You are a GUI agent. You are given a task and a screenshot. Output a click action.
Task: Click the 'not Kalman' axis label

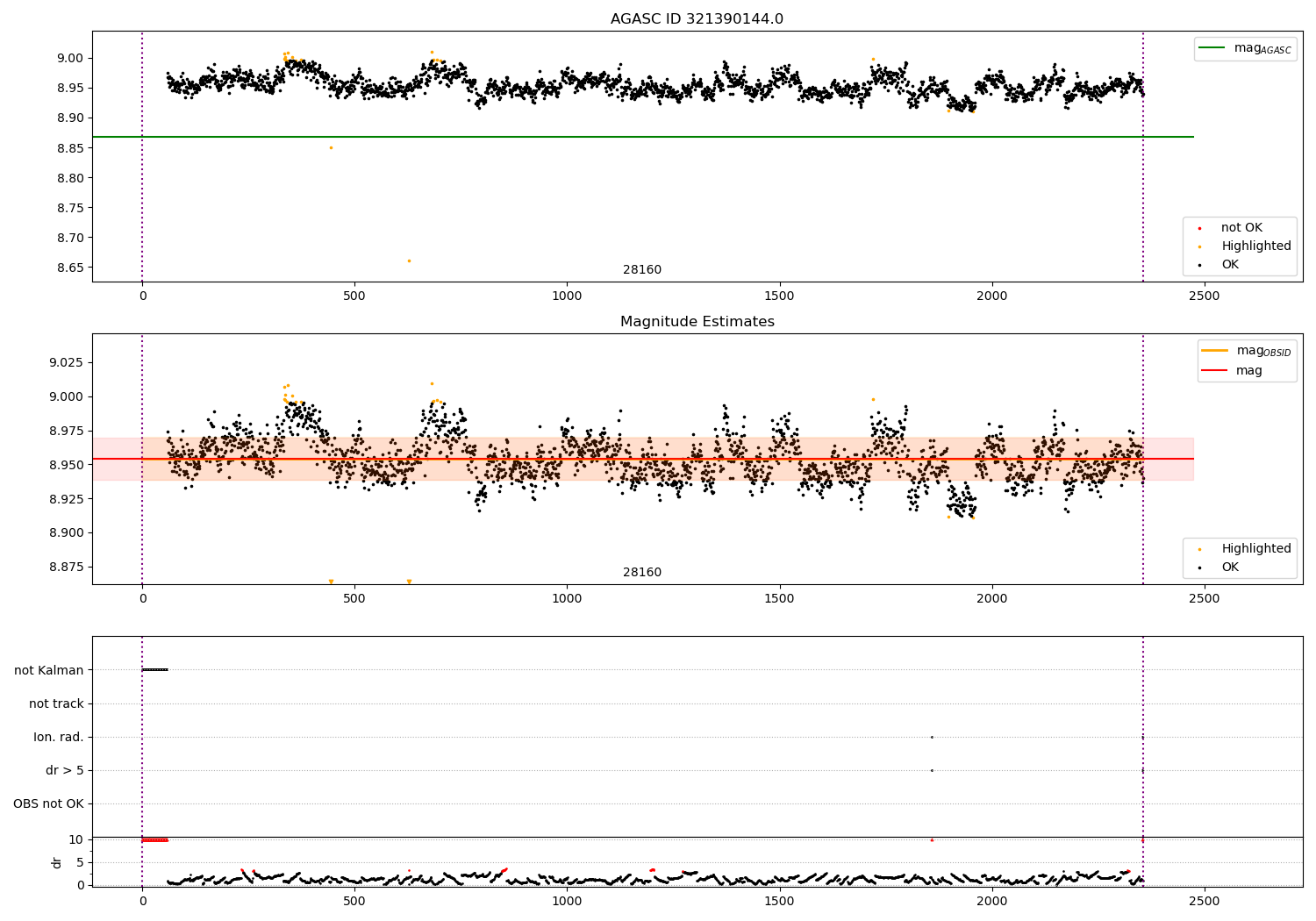[x=49, y=670]
